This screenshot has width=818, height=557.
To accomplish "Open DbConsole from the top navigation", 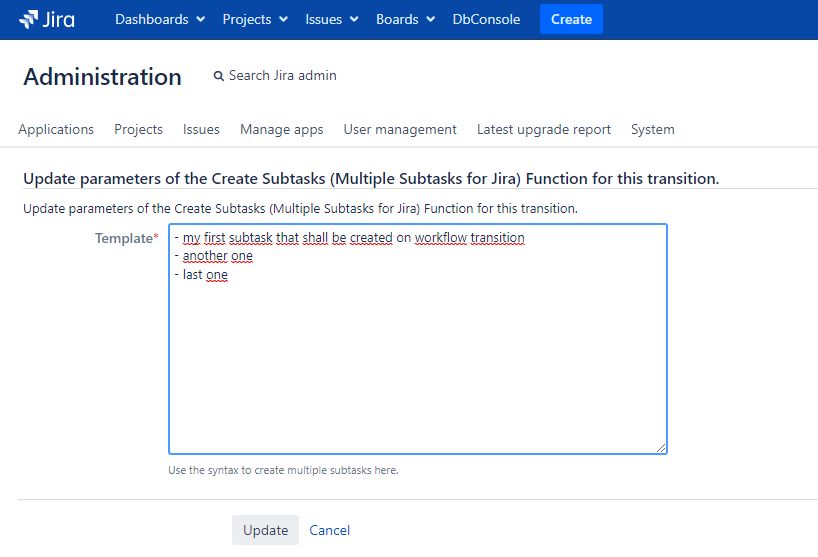I will [486, 19].
